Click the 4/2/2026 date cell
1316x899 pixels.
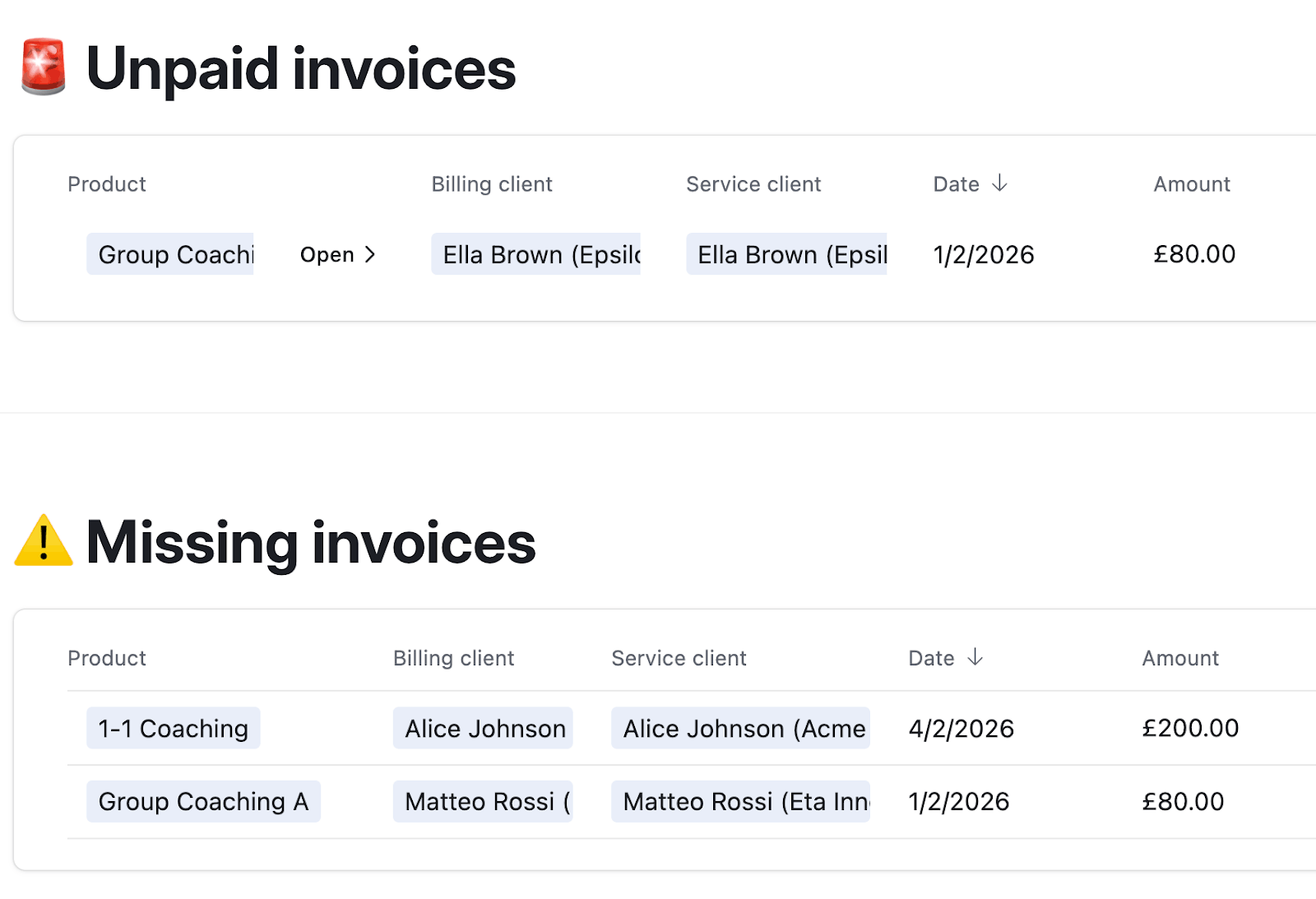pyautogui.click(x=961, y=728)
